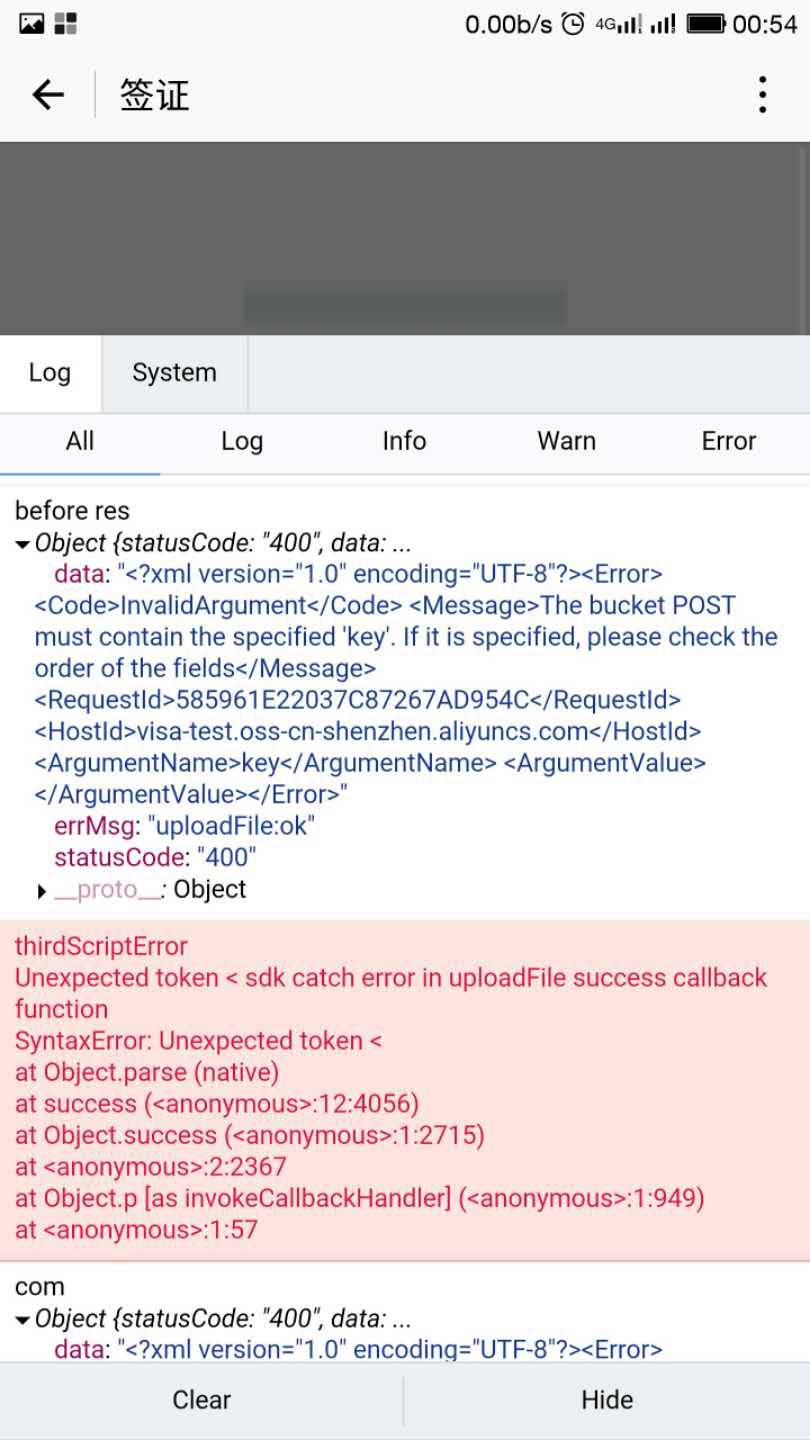The image size is (810, 1440).
Task: Filter console by Info level
Action: coord(404,442)
